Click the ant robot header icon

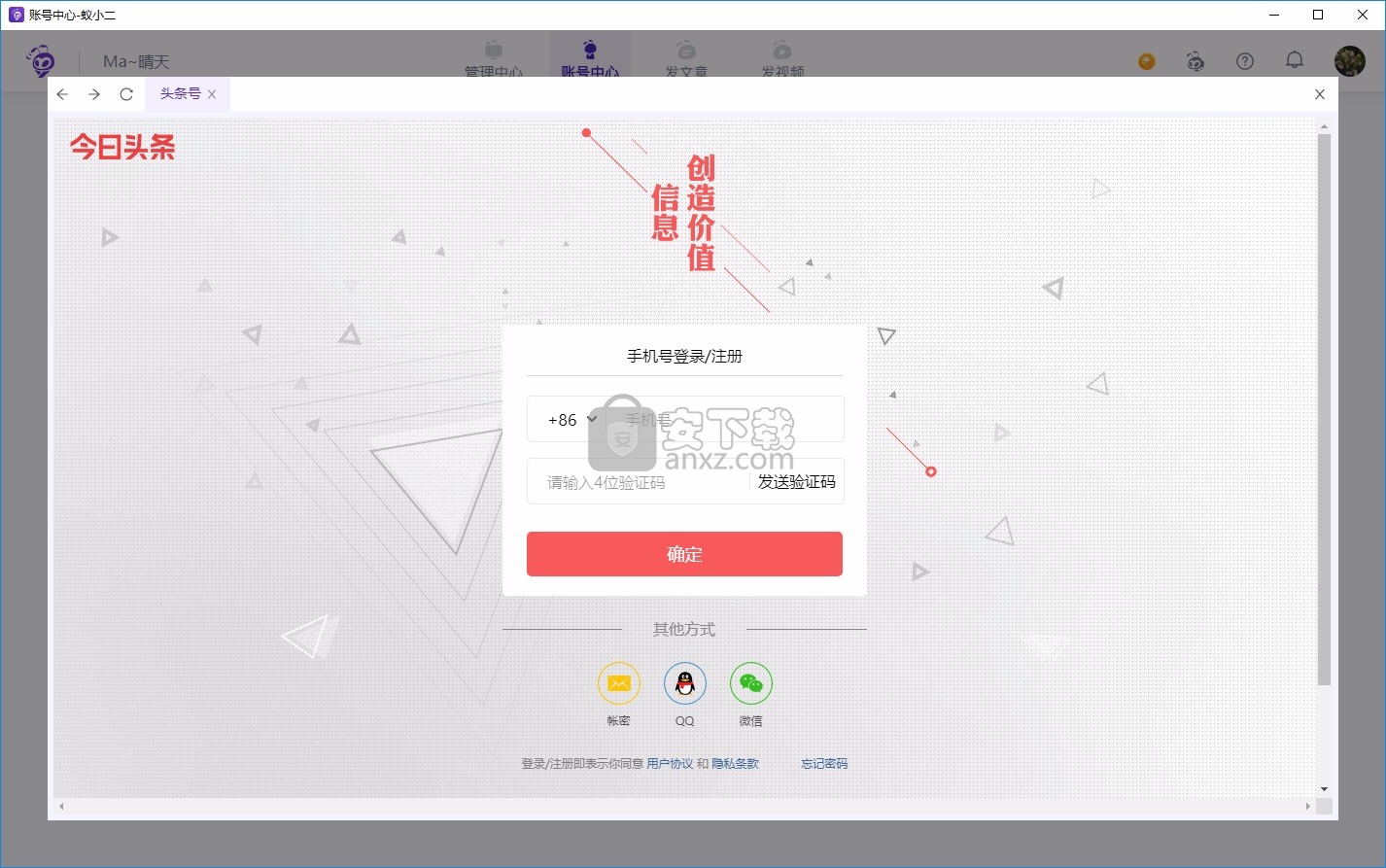tap(1195, 61)
